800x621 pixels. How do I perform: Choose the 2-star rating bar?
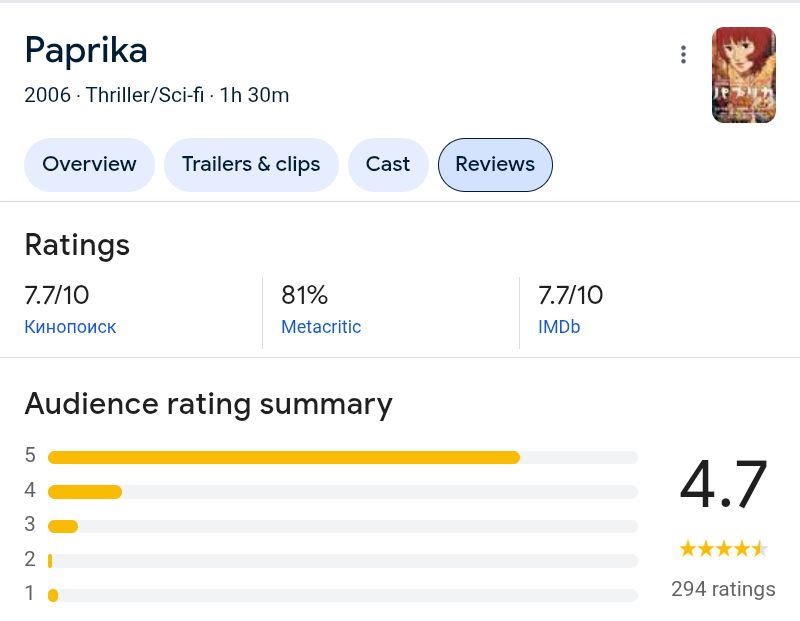click(342, 561)
